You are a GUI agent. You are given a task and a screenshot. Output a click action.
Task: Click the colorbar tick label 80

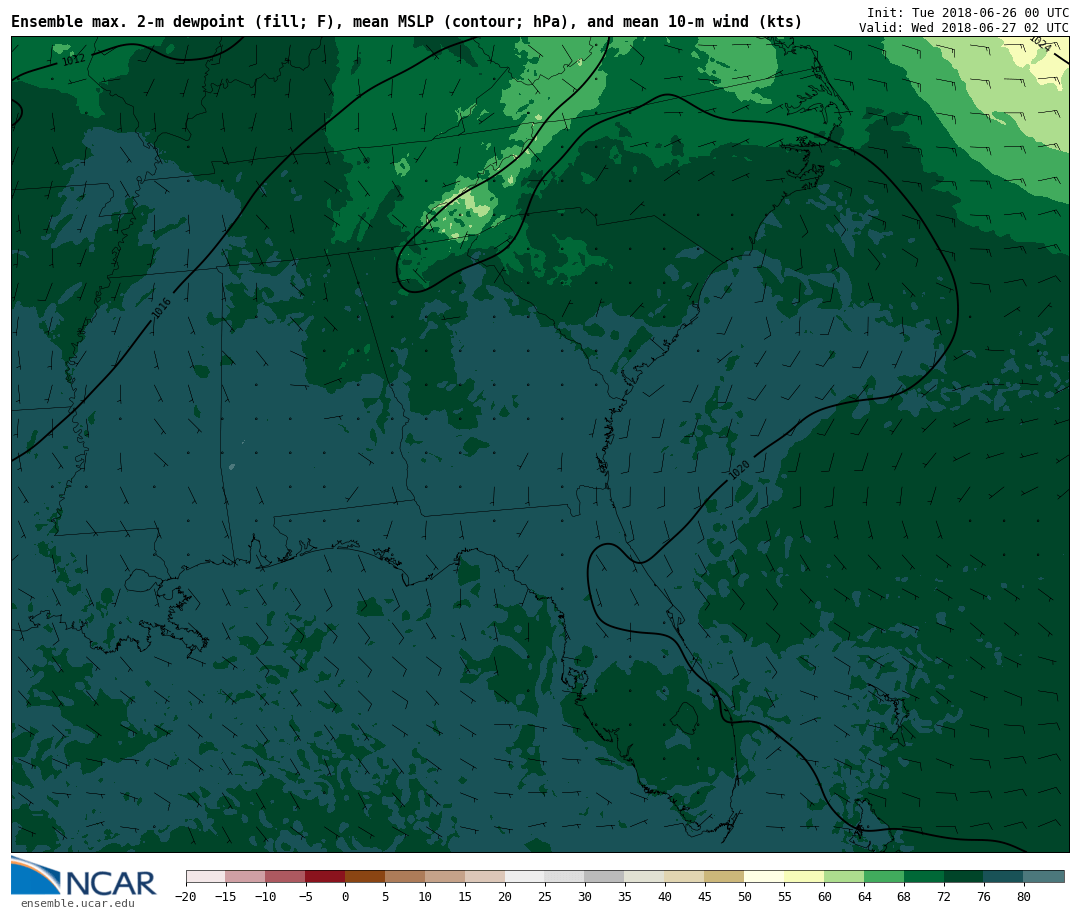[x=1024, y=896]
